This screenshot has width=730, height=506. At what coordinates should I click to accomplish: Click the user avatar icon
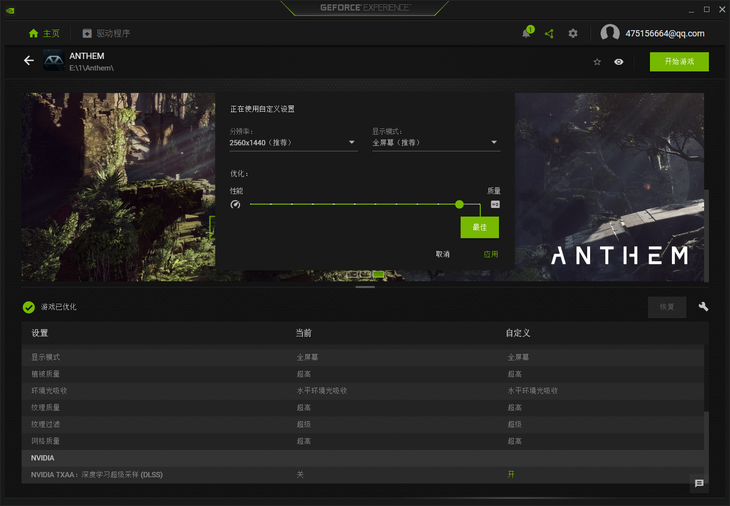point(610,33)
